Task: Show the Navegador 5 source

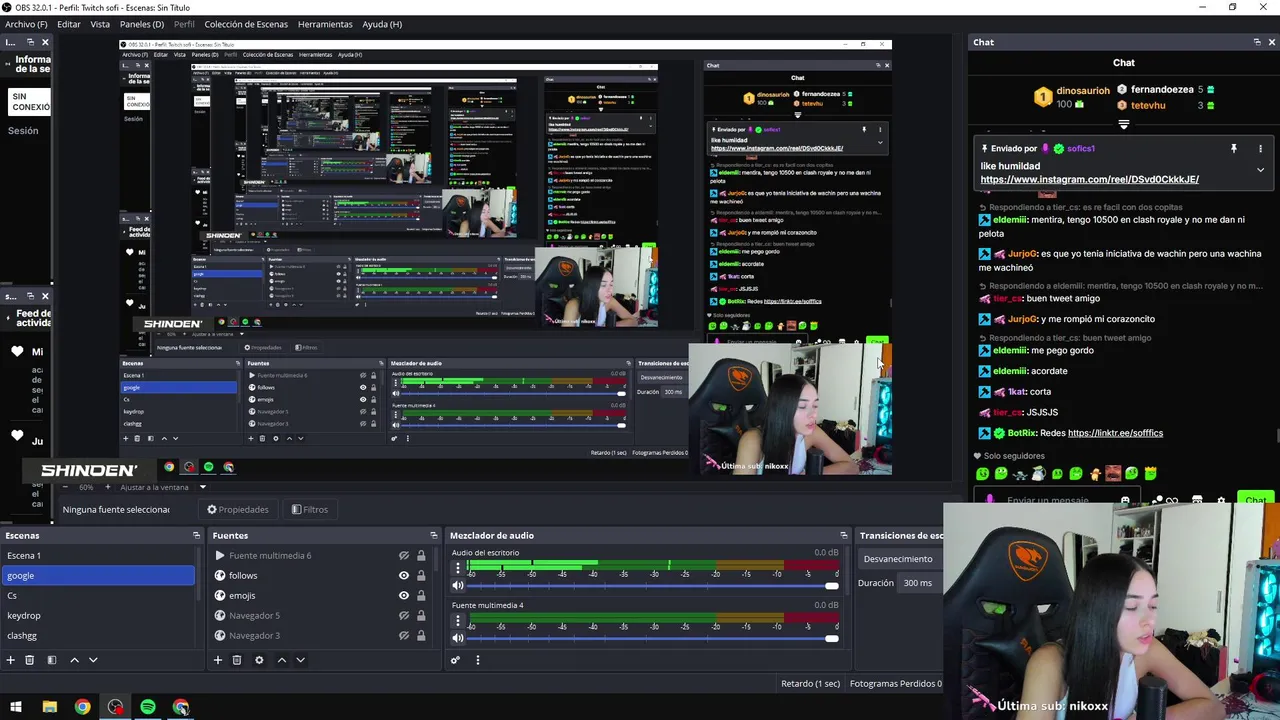Action: pos(404,616)
